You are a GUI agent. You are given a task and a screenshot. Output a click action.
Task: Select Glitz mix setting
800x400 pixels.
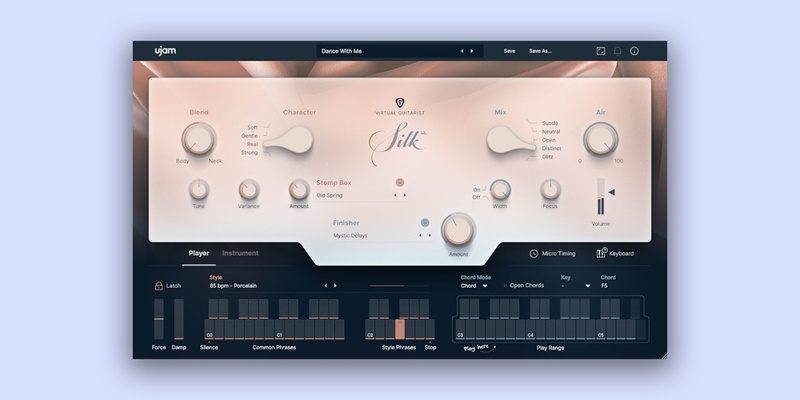click(547, 157)
